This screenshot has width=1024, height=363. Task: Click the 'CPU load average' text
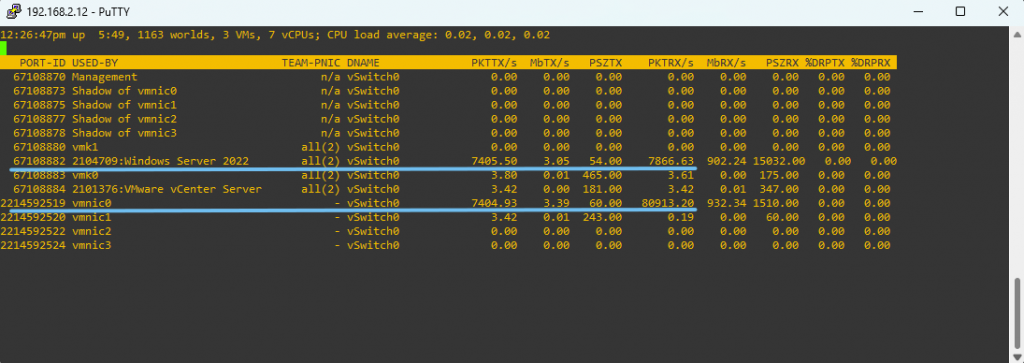point(382,35)
